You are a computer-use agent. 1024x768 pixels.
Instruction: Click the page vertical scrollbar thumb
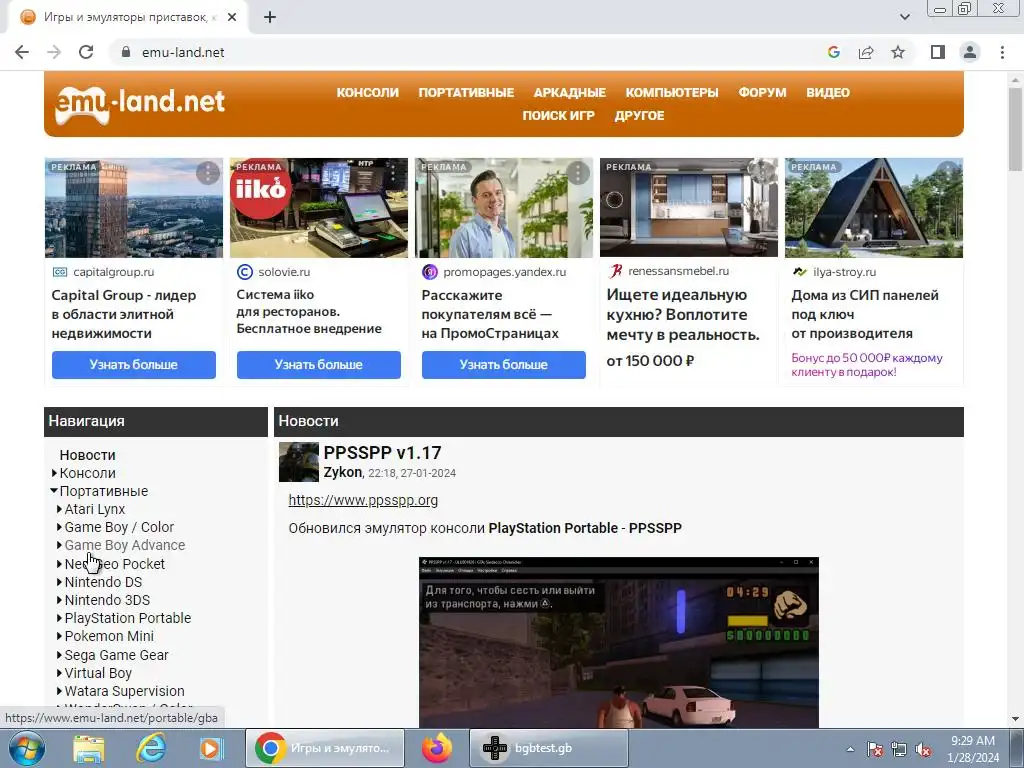click(x=1015, y=129)
